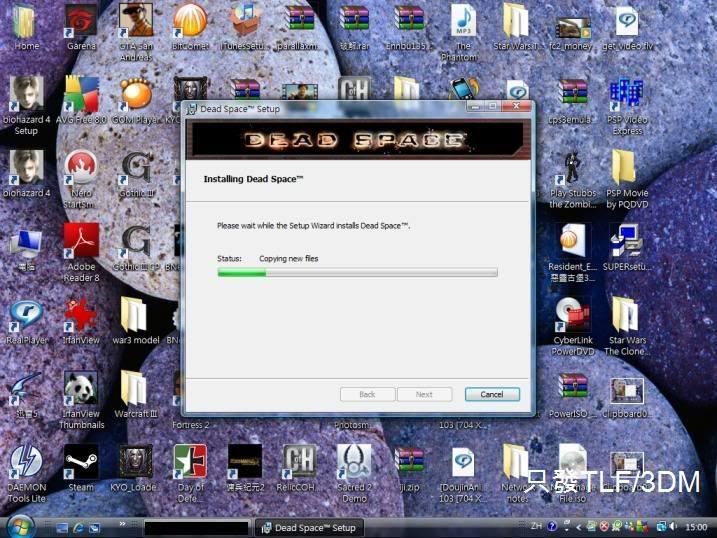Select AVG Free 8.0 icon
Image resolution: width=717 pixels, height=538 pixels.
pyautogui.click(x=81, y=95)
